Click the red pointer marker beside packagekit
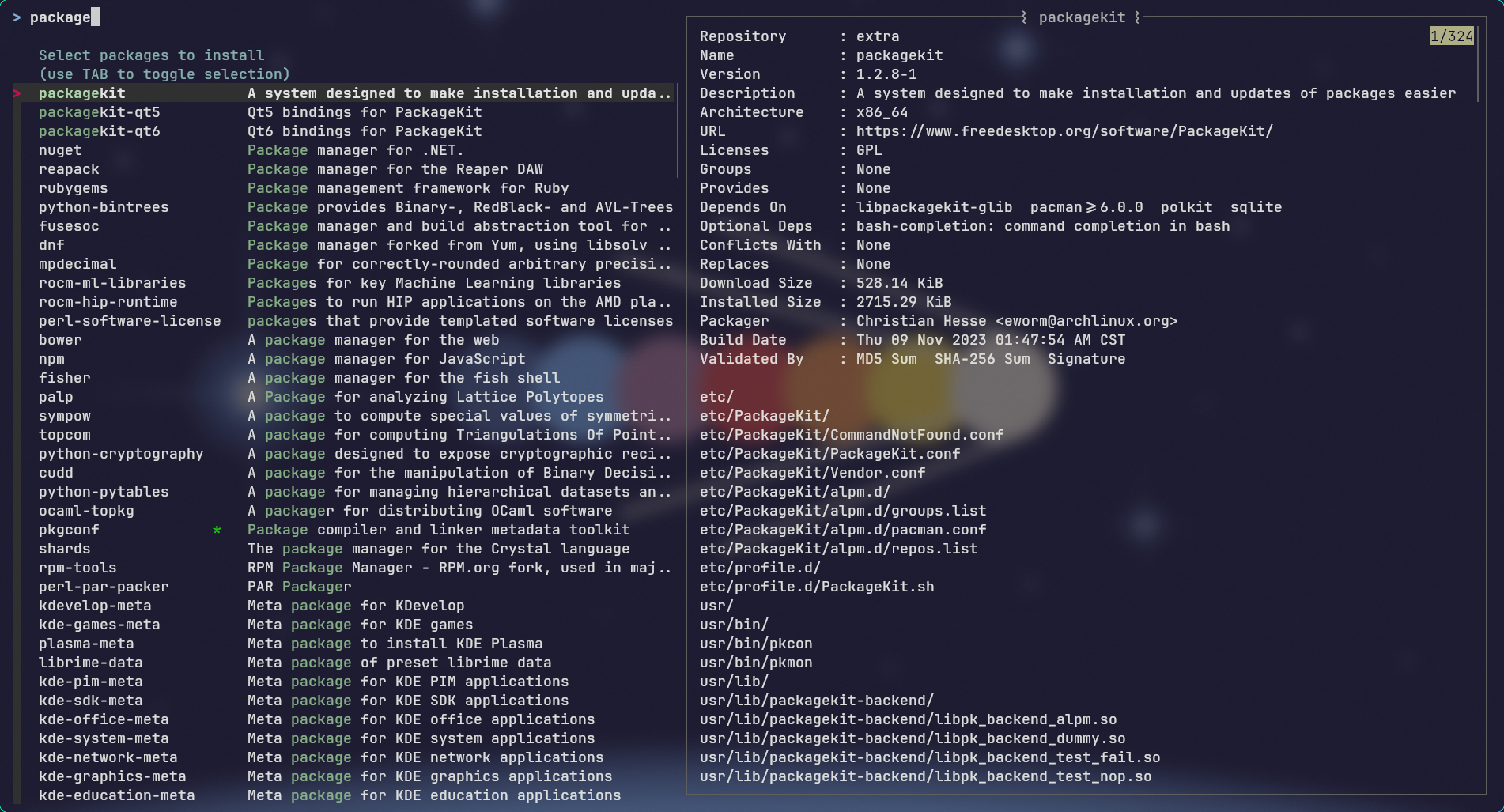 point(17,93)
